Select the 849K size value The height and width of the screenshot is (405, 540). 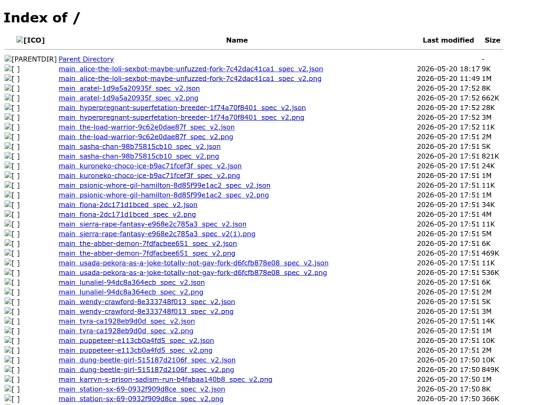pyautogui.click(x=490, y=370)
